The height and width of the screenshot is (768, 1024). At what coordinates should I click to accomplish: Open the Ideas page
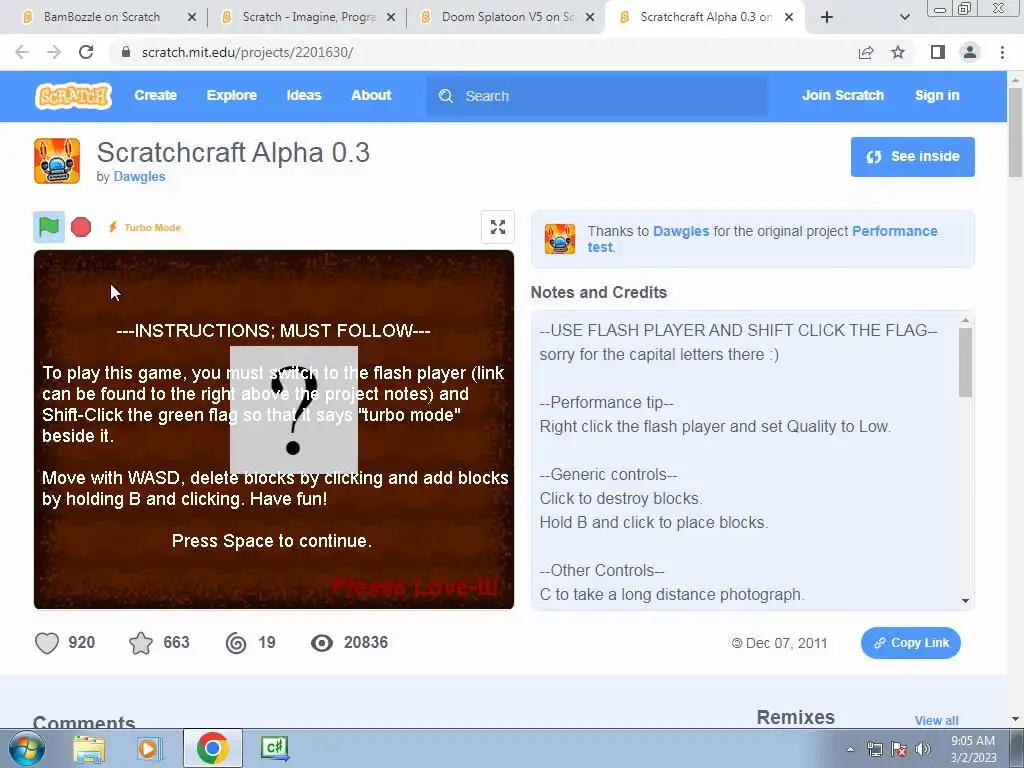[x=304, y=95]
